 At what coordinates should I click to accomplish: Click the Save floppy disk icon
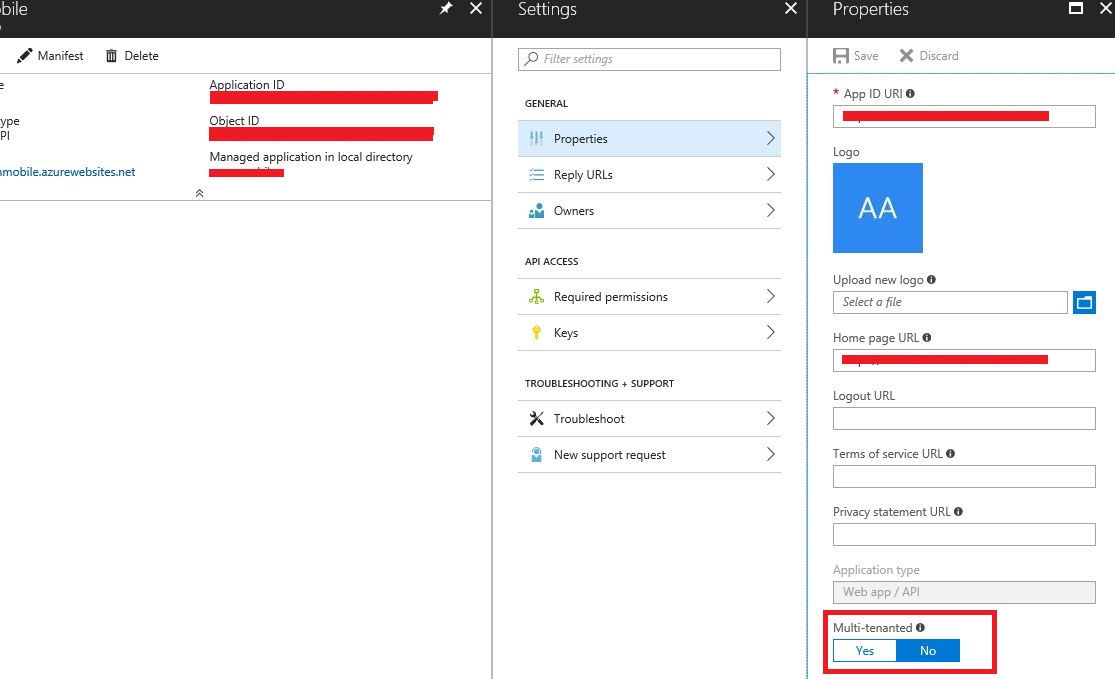841,55
